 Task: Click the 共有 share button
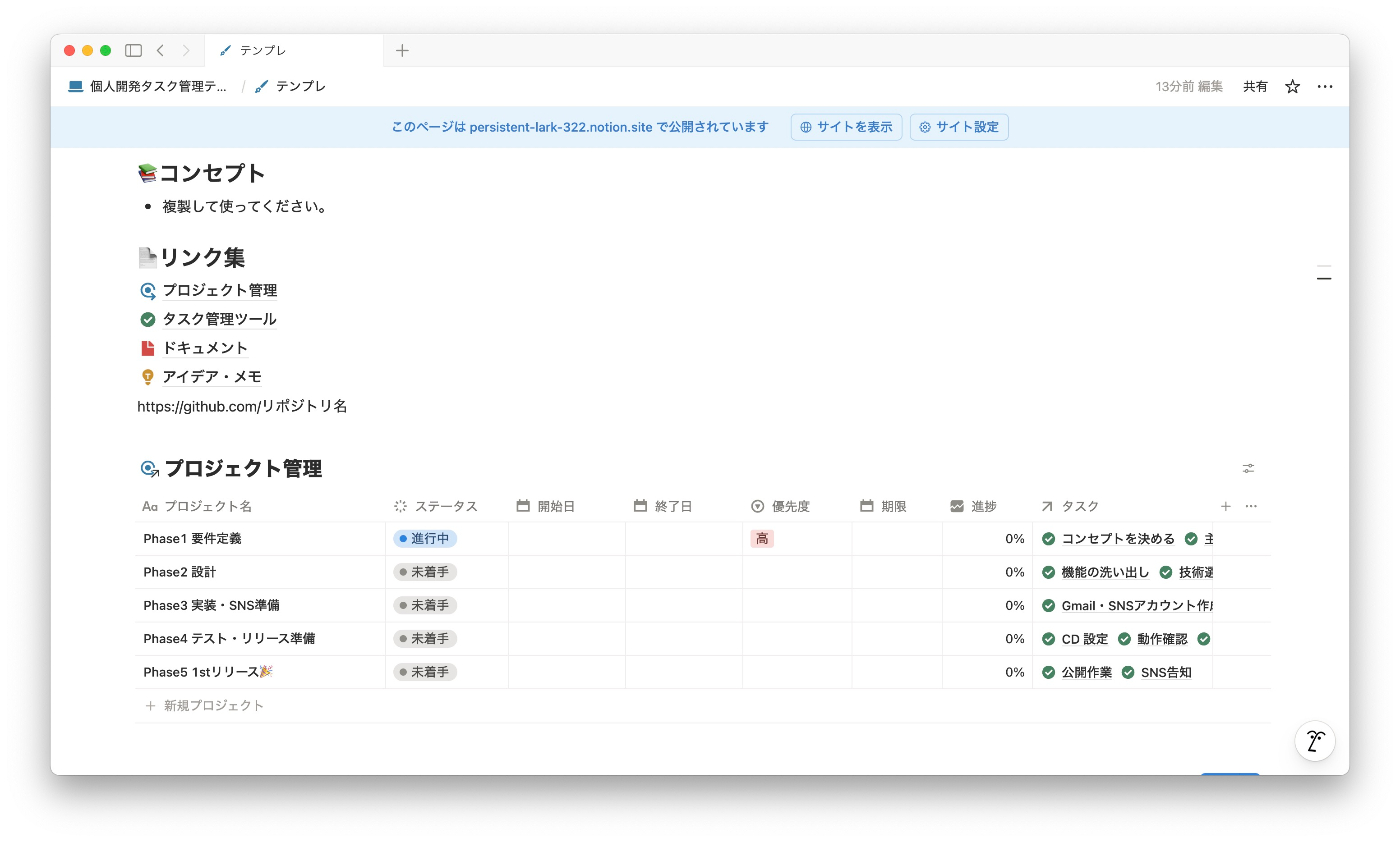[1255, 87]
